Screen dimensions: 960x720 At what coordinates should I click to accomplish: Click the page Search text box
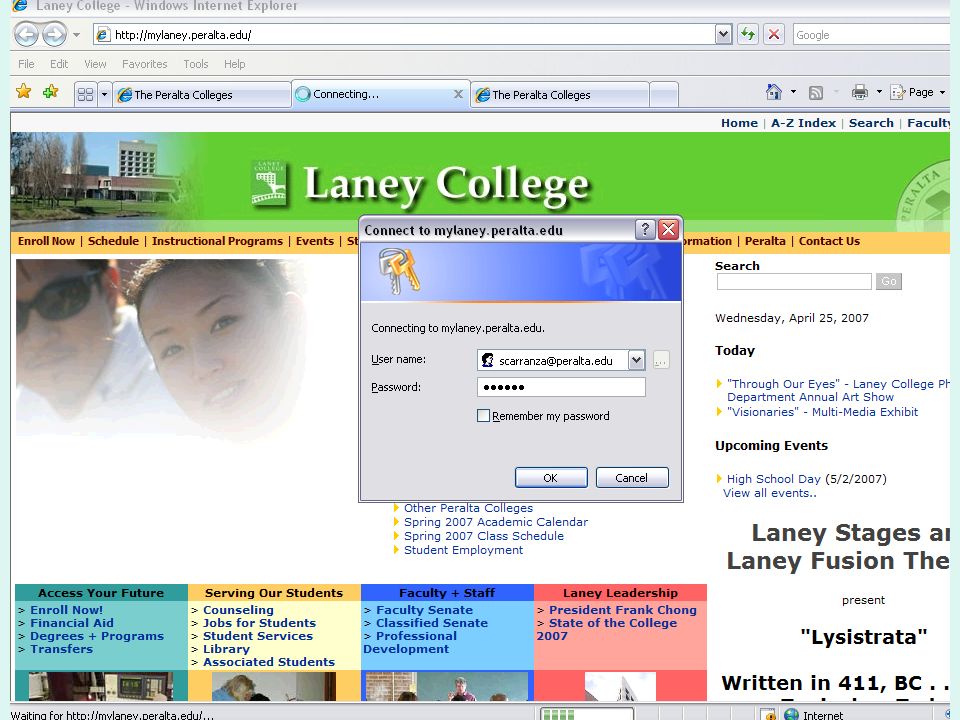click(x=794, y=282)
